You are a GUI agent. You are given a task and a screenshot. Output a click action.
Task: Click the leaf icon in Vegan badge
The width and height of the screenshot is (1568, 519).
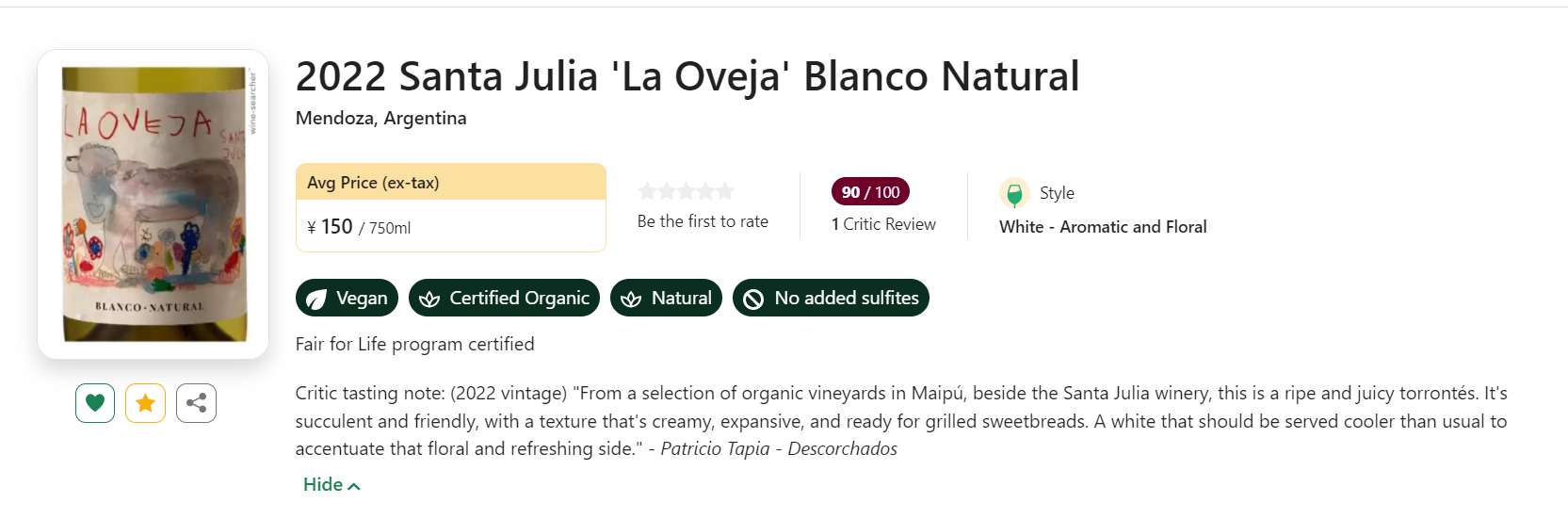coord(316,299)
